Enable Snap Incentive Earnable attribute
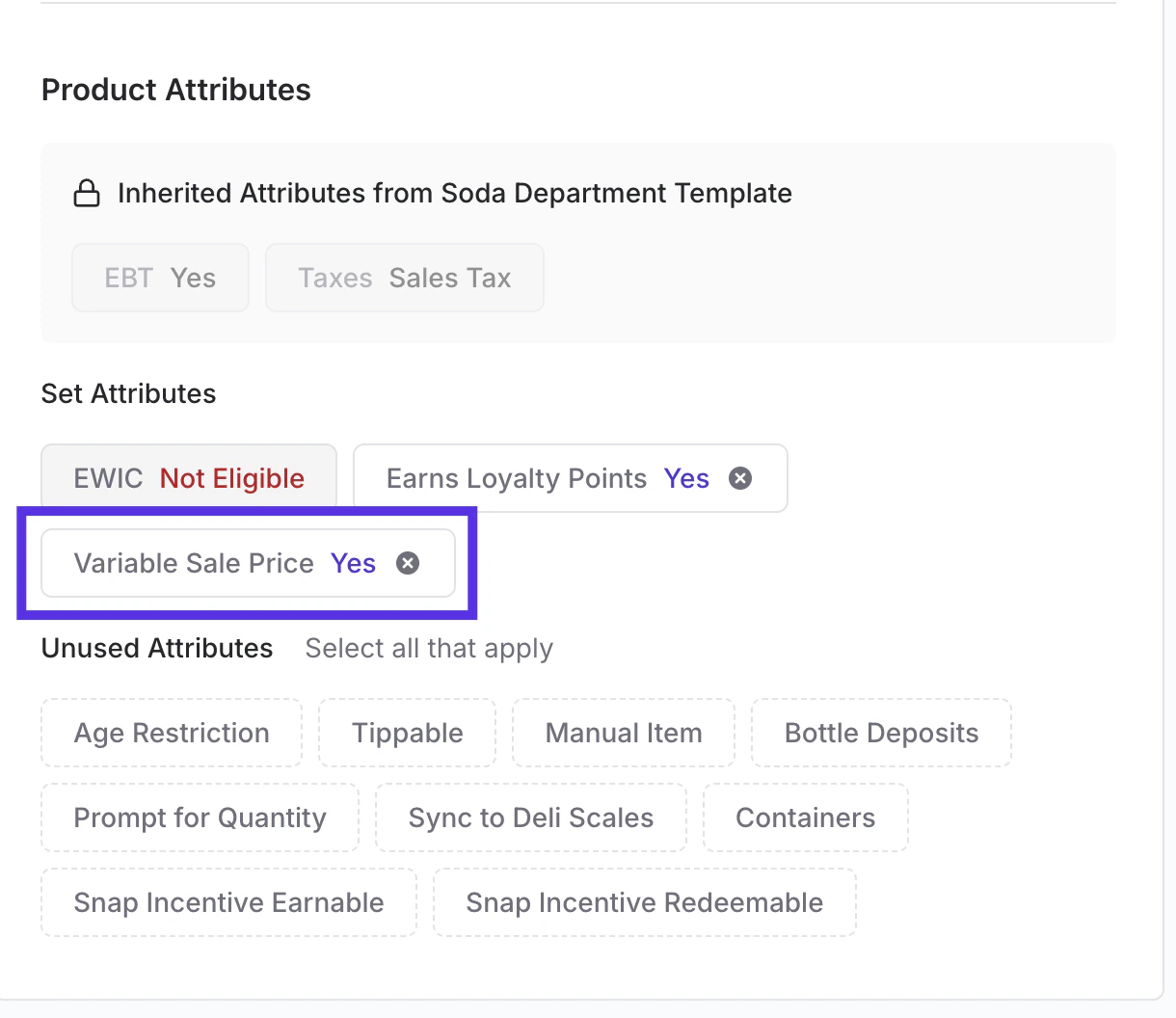This screenshot has height=1018, width=1176. point(228,902)
